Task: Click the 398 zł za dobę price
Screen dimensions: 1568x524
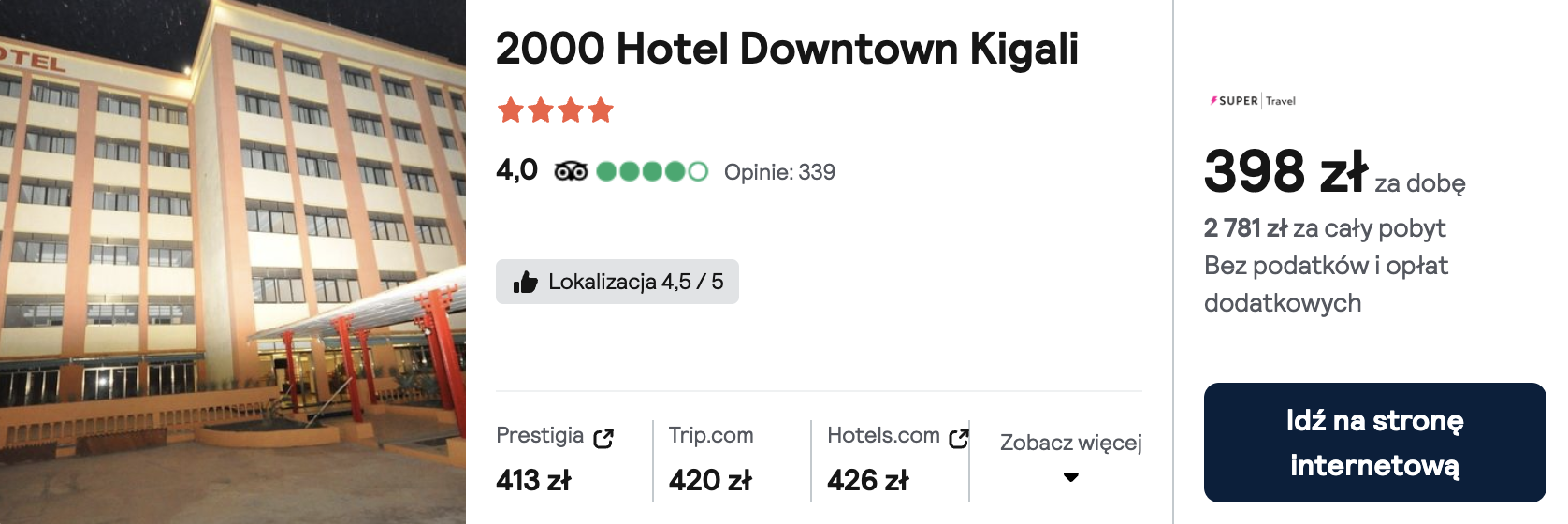Action: click(1334, 173)
